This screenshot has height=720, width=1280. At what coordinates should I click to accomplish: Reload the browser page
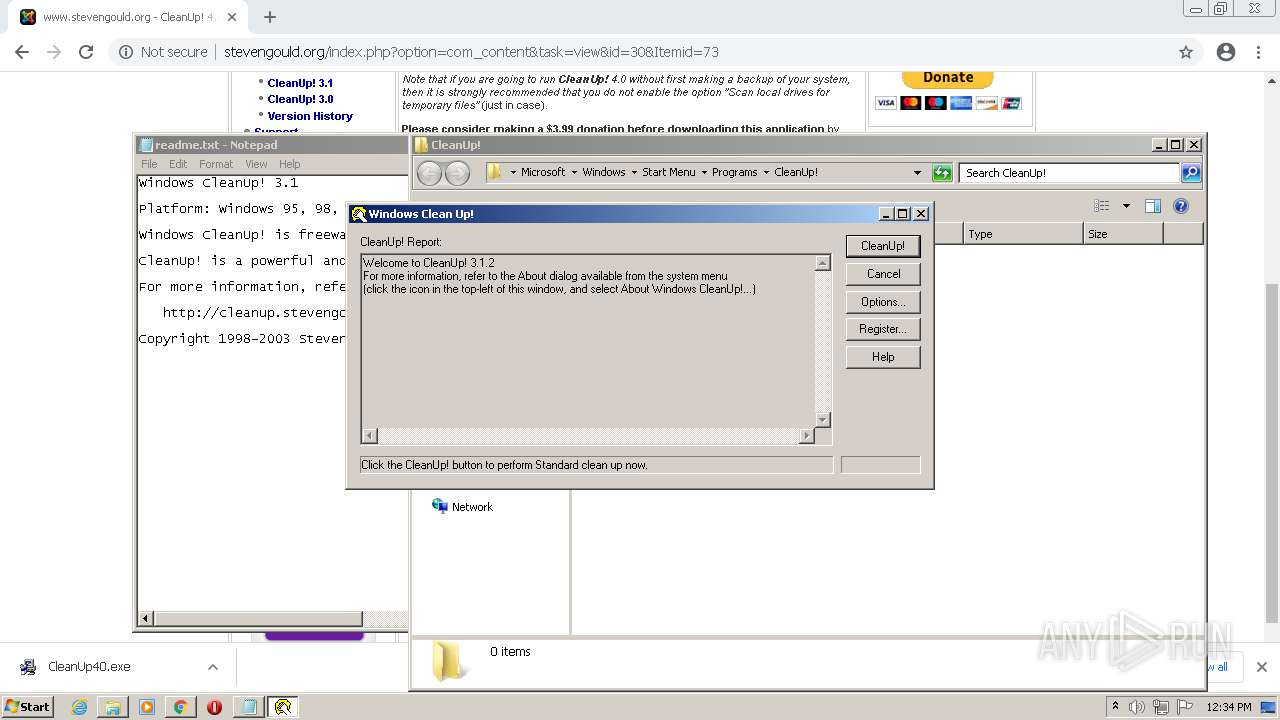point(86,52)
